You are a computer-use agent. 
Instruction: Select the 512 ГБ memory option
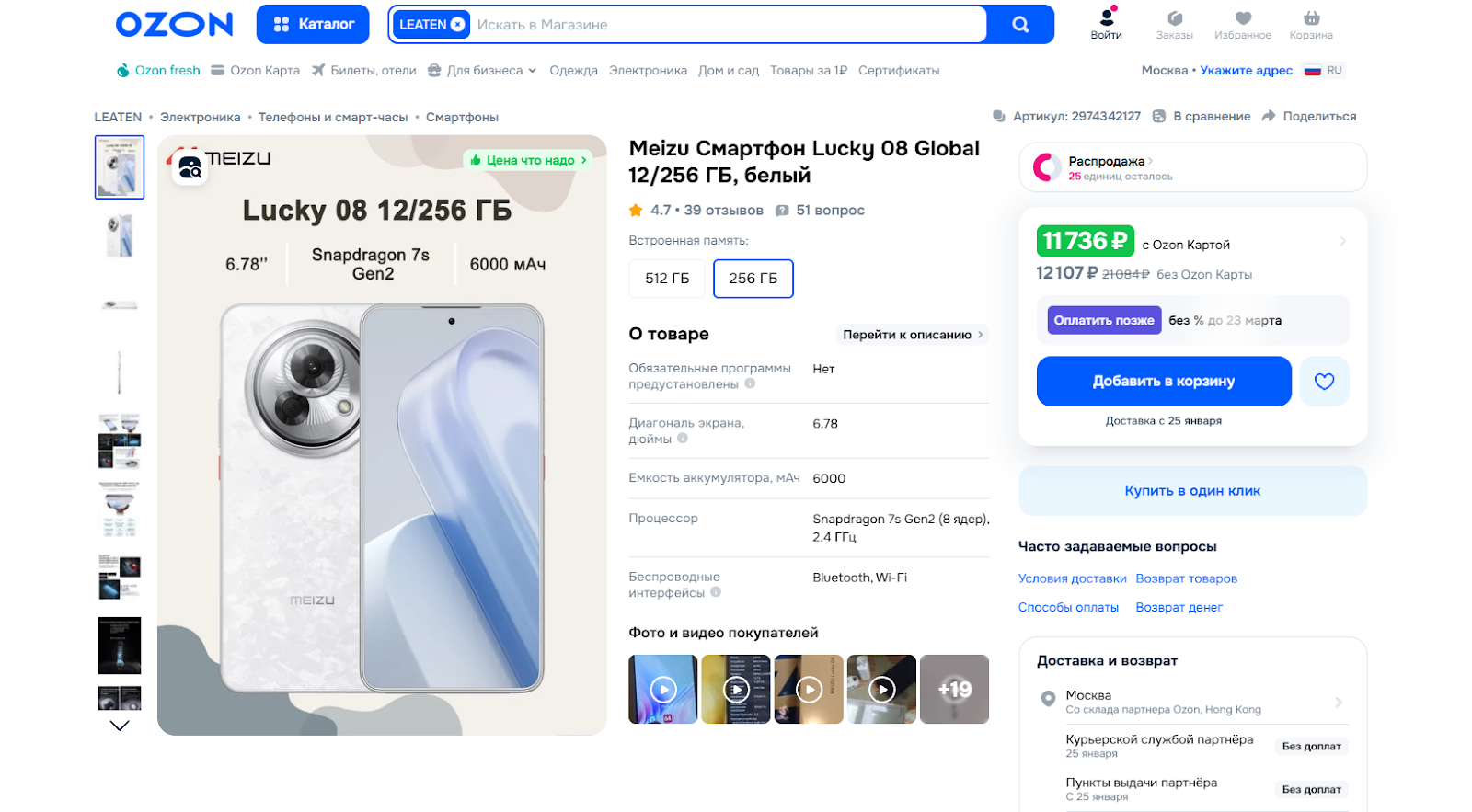pyautogui.click(x=667, y=279)
